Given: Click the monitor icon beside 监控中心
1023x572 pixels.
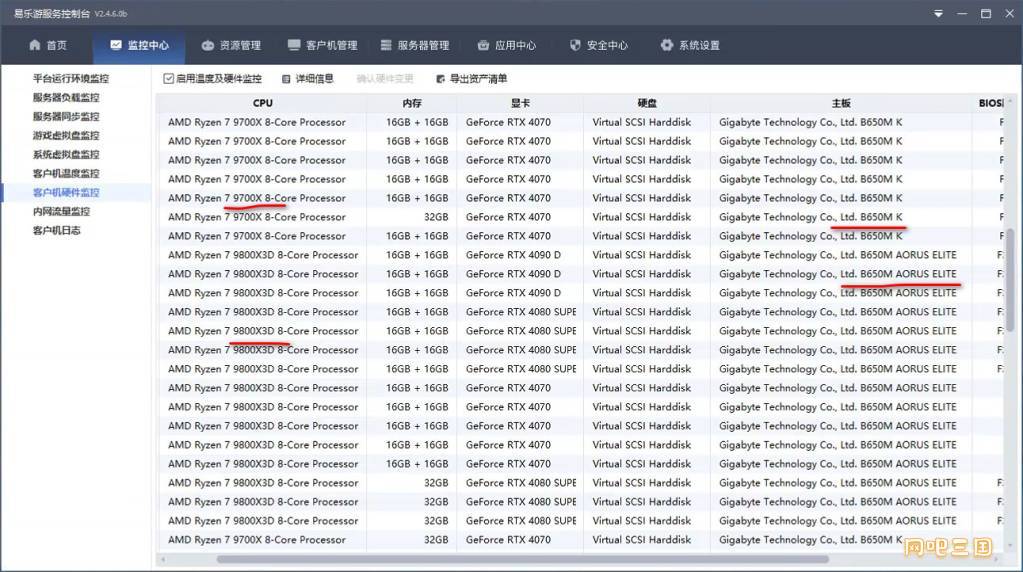Looking at the screenshot, I should (x=115, y=45).
